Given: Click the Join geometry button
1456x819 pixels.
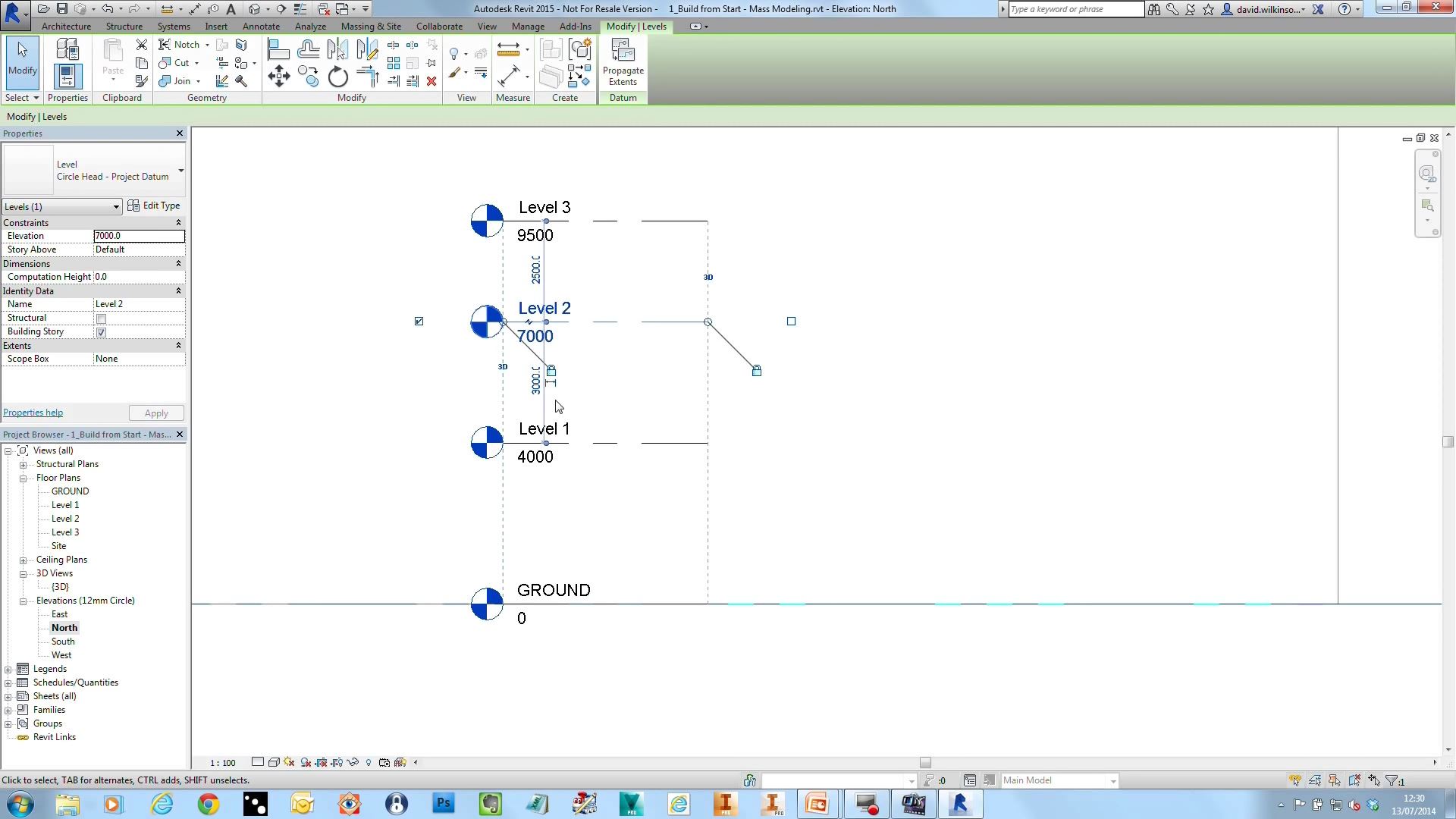Looking at the screenshot, I should [x=175, y=81].
